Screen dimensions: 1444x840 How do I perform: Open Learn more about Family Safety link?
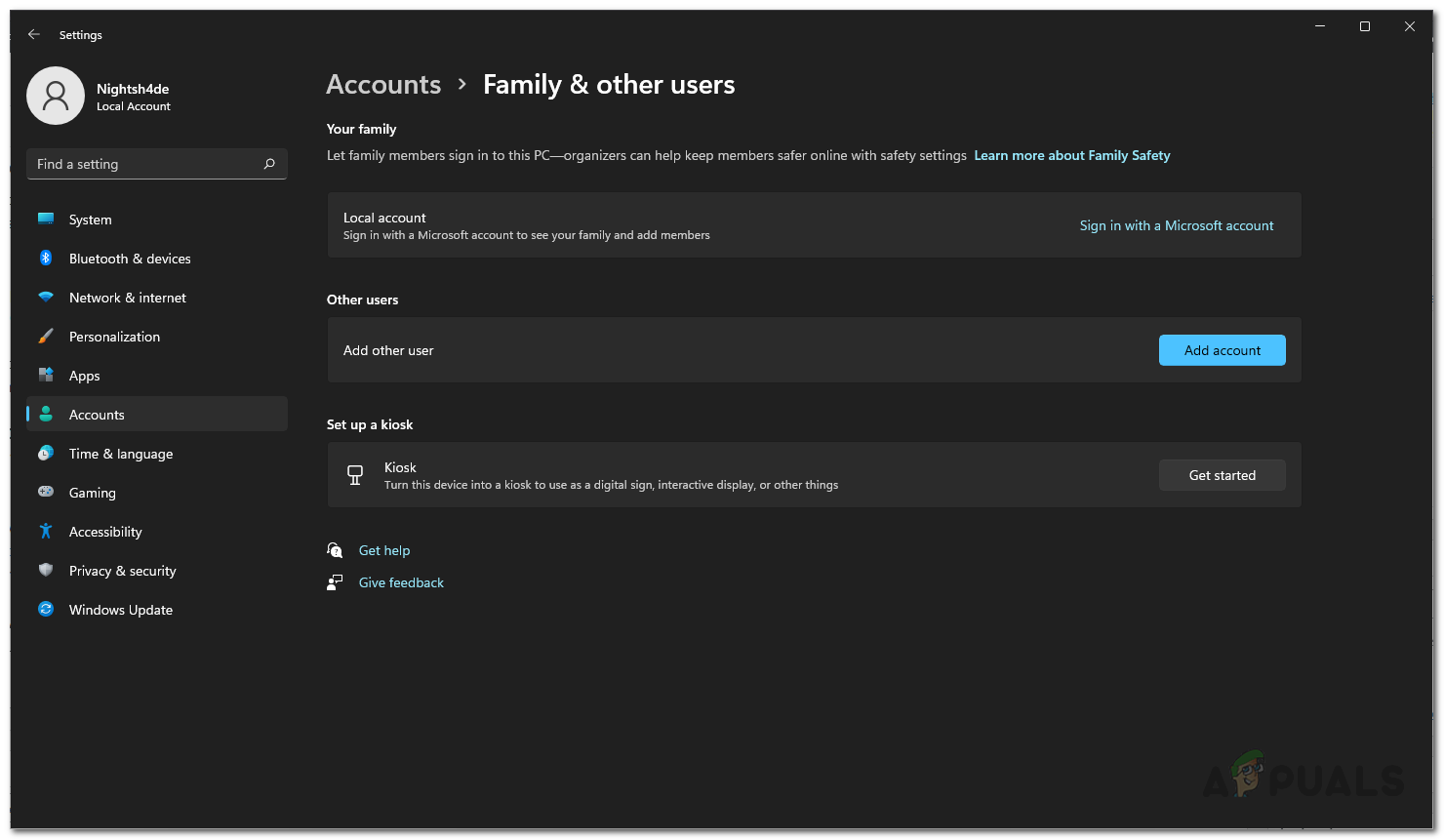(1071, 155)
